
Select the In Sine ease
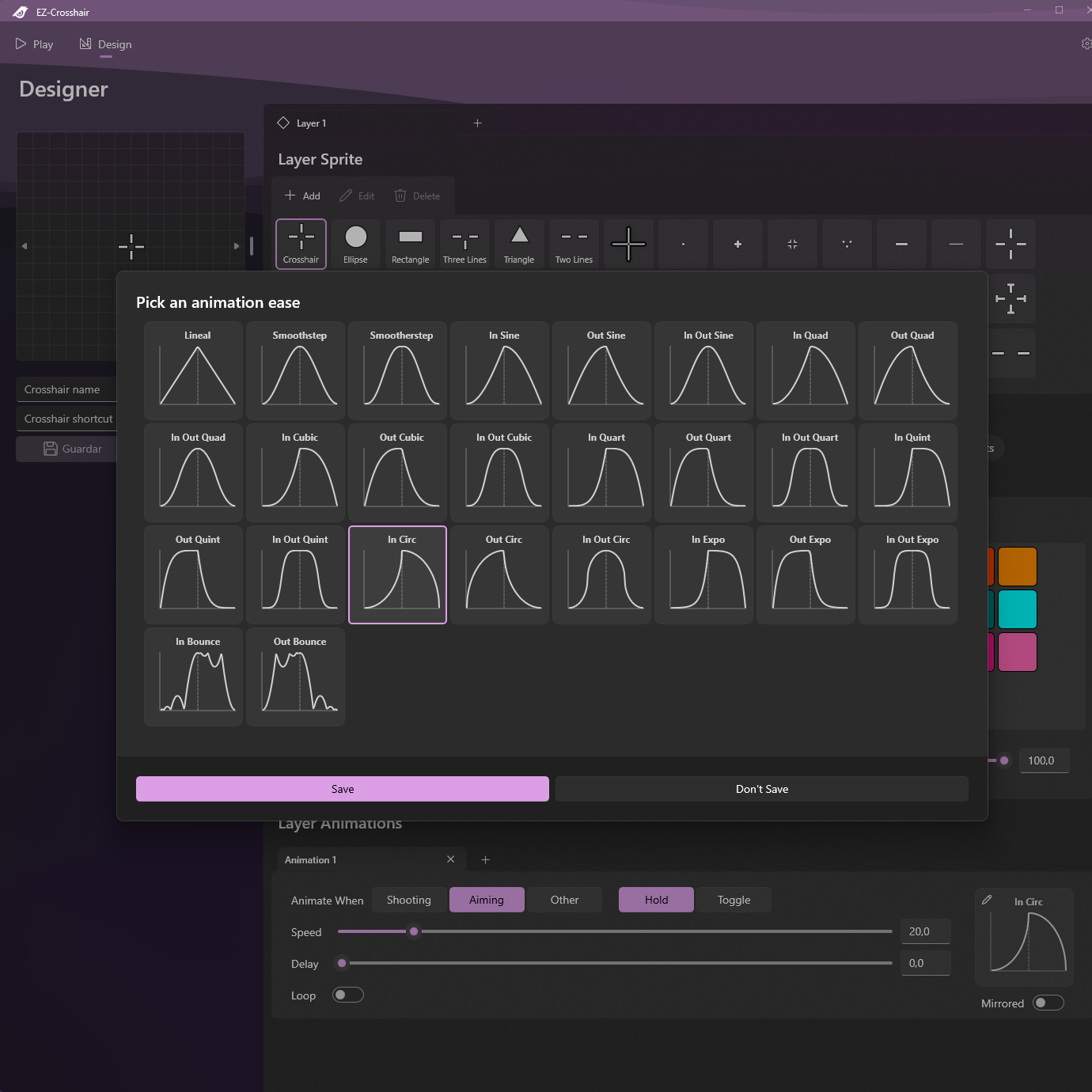click(x=499, y=370)
